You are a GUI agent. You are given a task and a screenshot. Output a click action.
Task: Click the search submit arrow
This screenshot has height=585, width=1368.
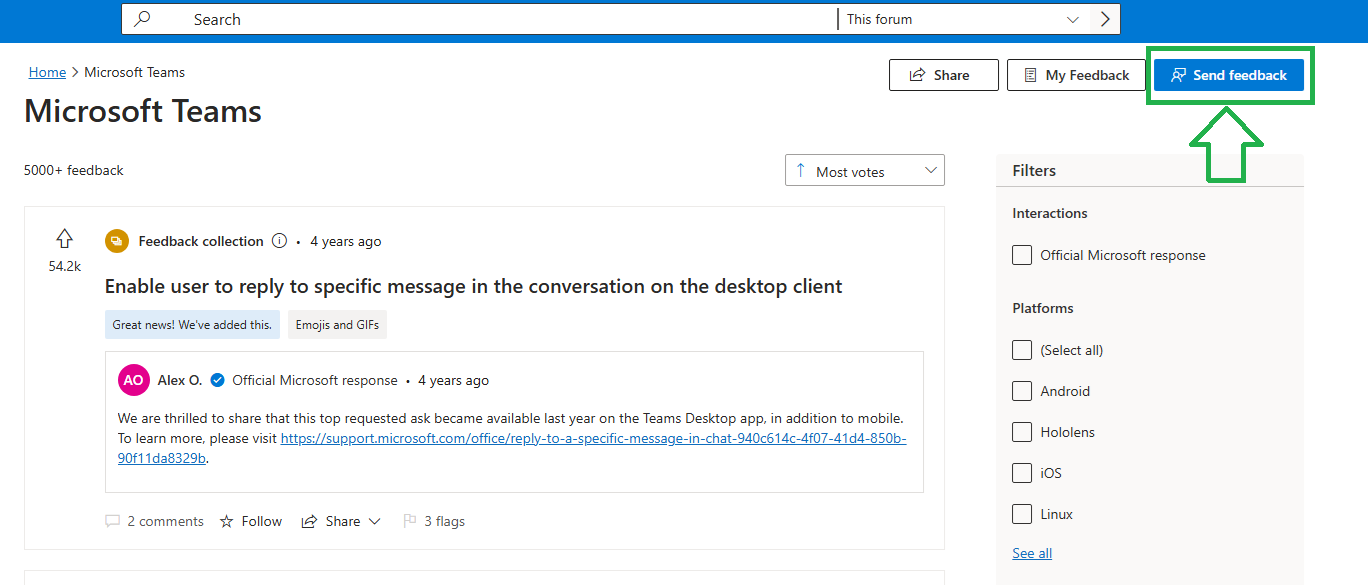point(1104,19)
